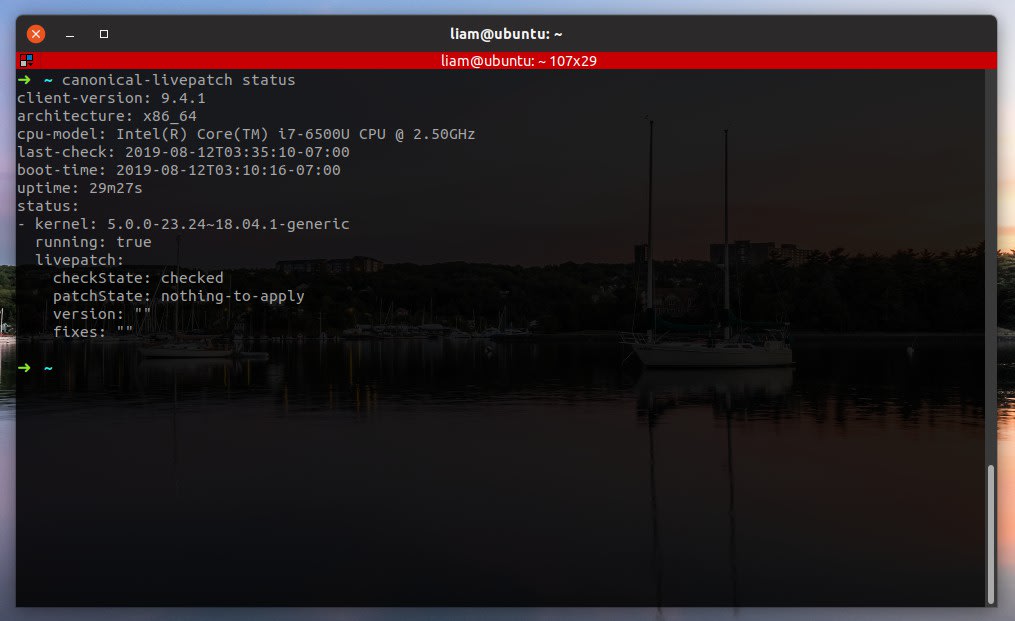This screenshot has height=621, width=1015.
Task: Click the boot-time timestamp line
Action: (x=179, y=170)
